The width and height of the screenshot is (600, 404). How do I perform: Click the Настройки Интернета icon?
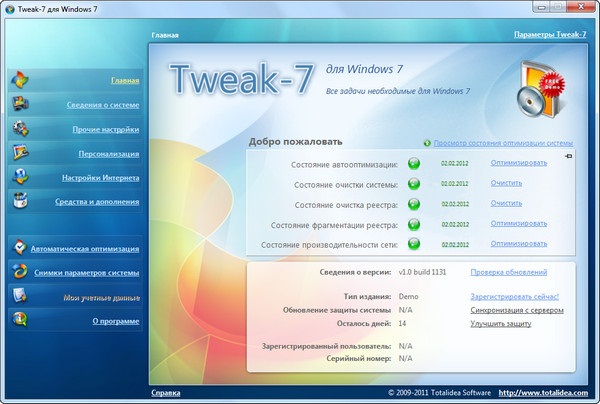coord(21,177)
